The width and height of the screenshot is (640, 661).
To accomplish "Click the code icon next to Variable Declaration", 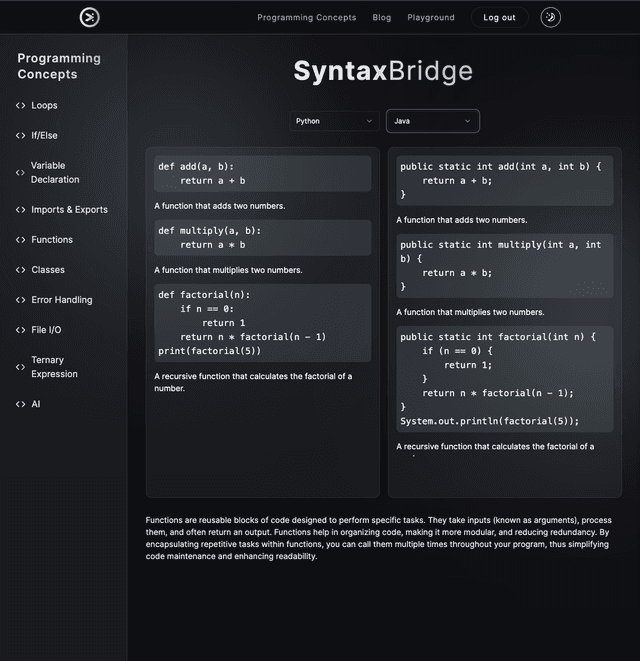I will (21, 172).
